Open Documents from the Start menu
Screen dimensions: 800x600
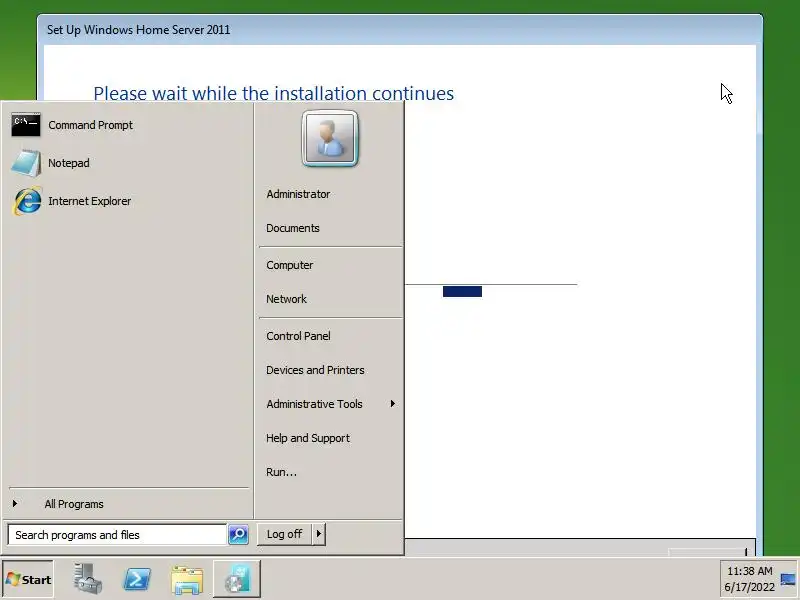pyautogui.click(x=292, y=228)
